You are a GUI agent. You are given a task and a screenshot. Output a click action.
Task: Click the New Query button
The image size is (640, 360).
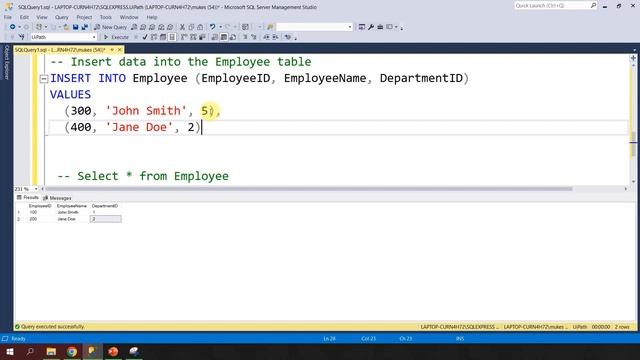110,27
